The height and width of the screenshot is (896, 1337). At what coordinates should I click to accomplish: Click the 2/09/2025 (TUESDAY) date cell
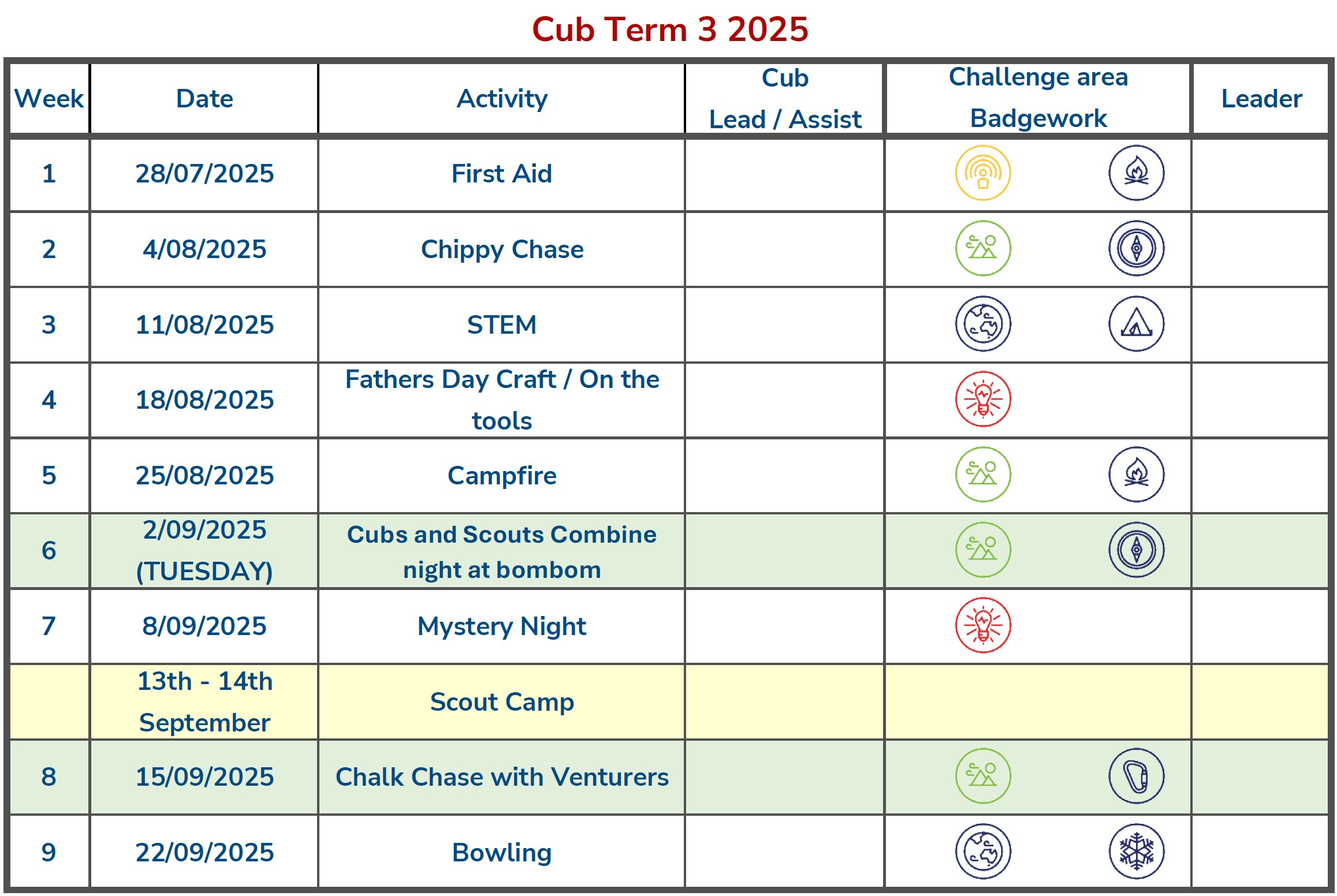(204, 551)
